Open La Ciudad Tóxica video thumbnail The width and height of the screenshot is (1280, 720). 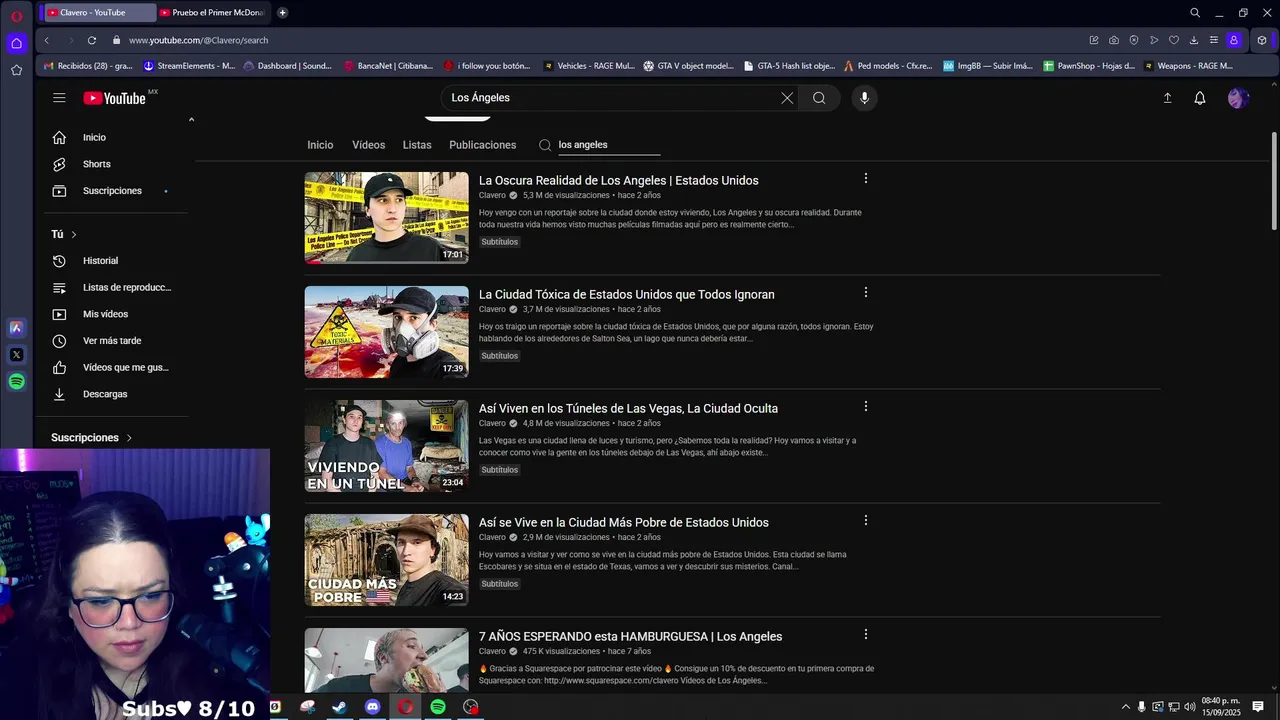[x=386, y=332]
